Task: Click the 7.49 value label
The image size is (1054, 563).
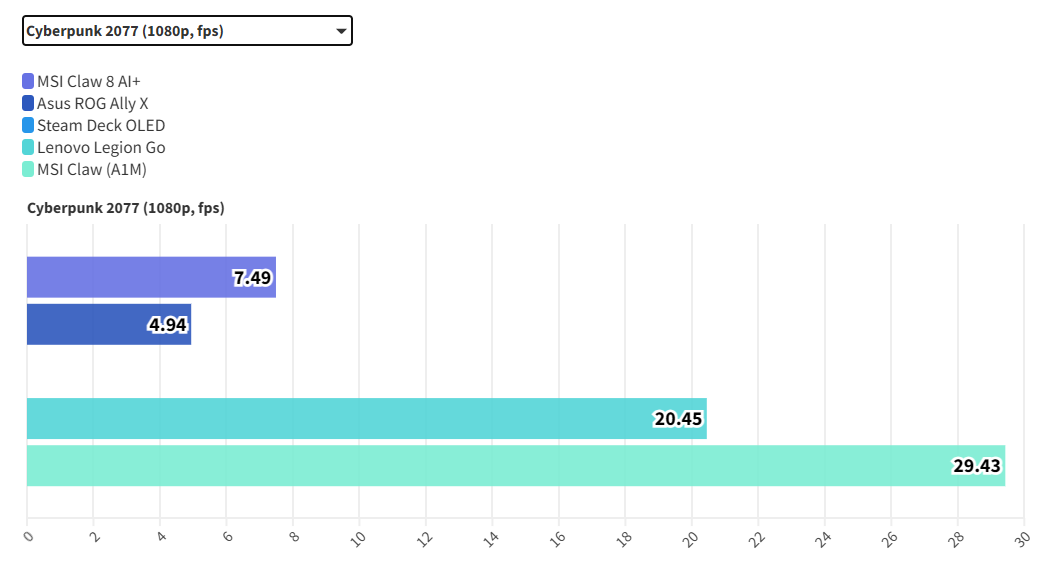Action: (x=253, y=278)
